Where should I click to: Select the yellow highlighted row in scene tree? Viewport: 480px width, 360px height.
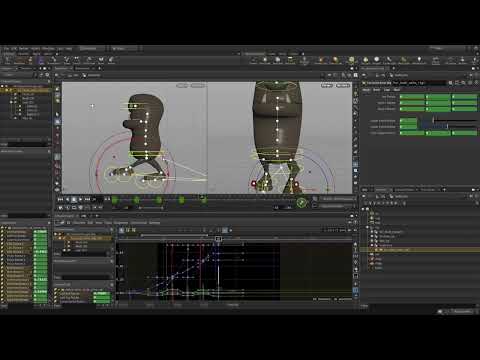26,90
